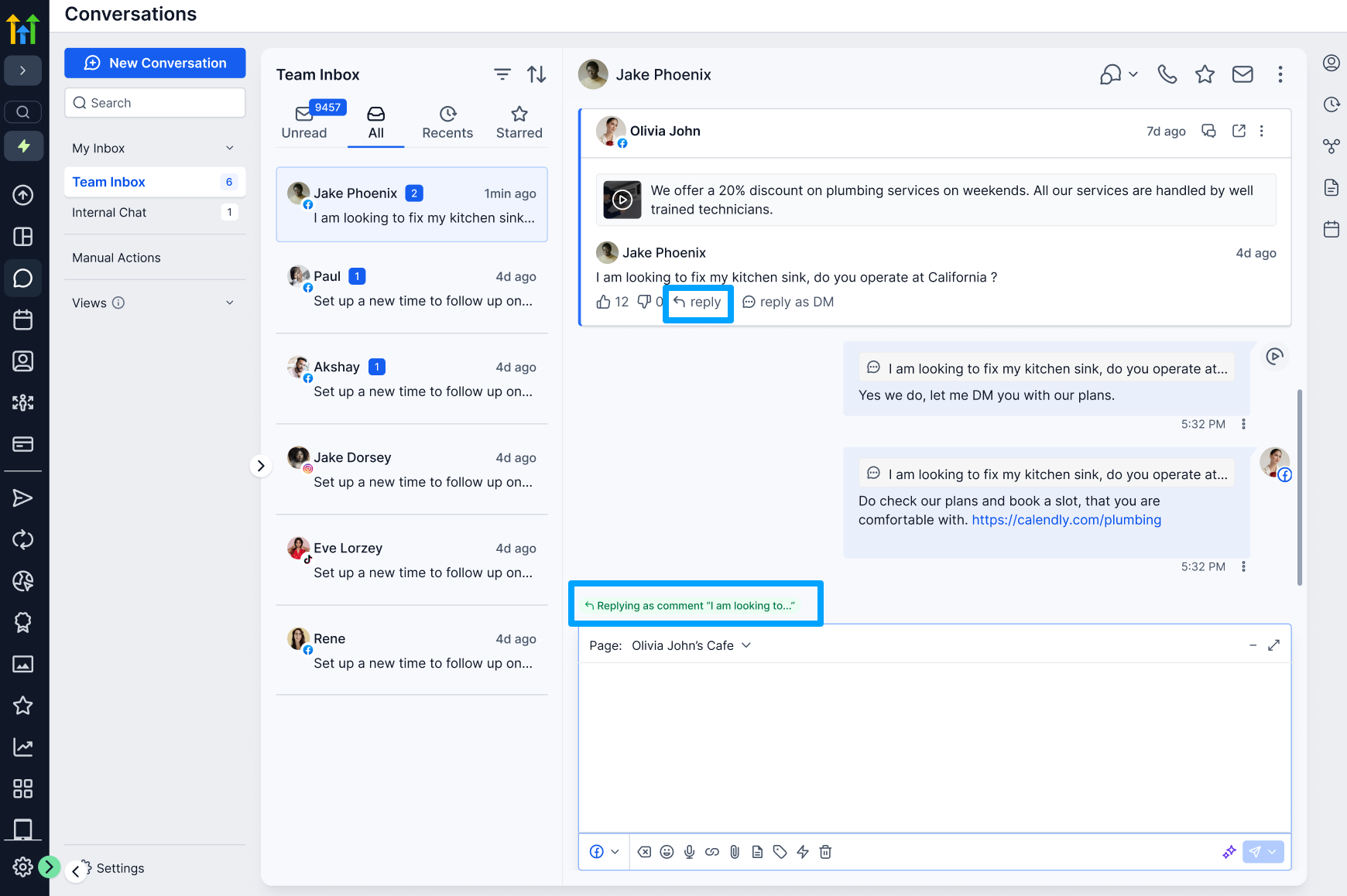Screen dimensions: 1347x896
Task: Open post in new window icon
Action: point(1239,131)
